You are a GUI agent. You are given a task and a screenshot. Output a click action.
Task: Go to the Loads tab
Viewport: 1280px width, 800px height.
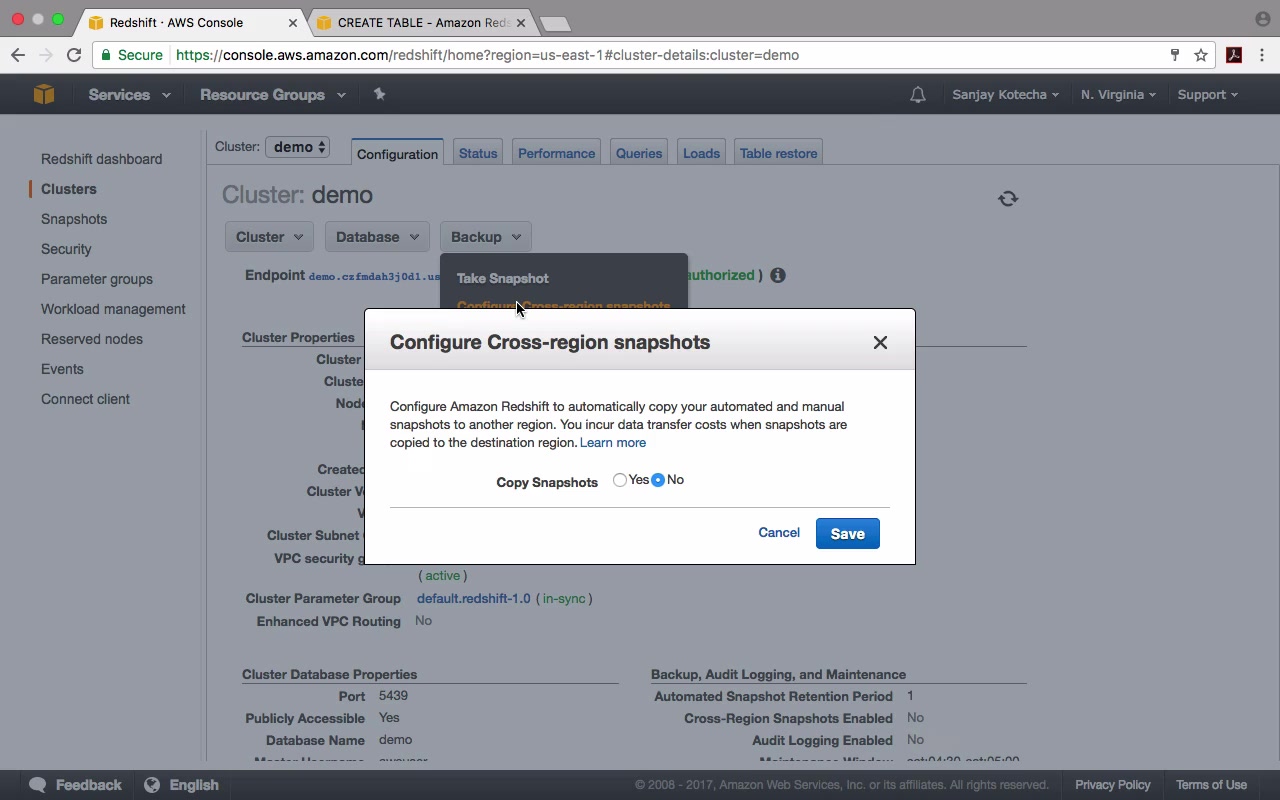tap(701, 153)
